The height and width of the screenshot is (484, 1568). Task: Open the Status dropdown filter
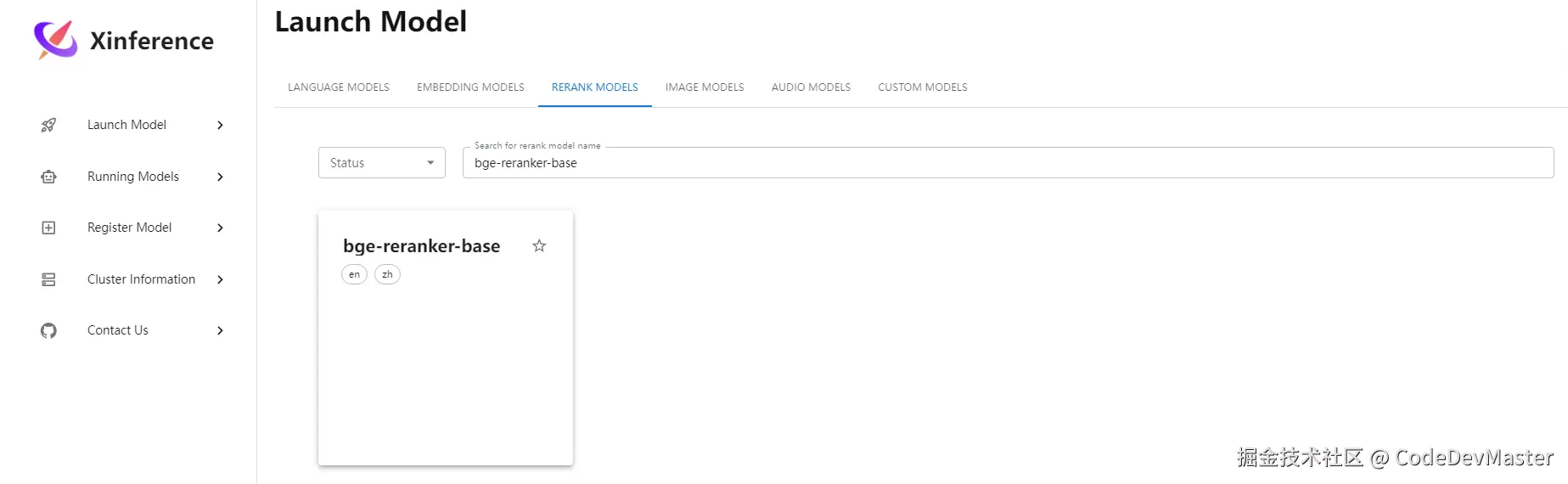click(382, 163)
